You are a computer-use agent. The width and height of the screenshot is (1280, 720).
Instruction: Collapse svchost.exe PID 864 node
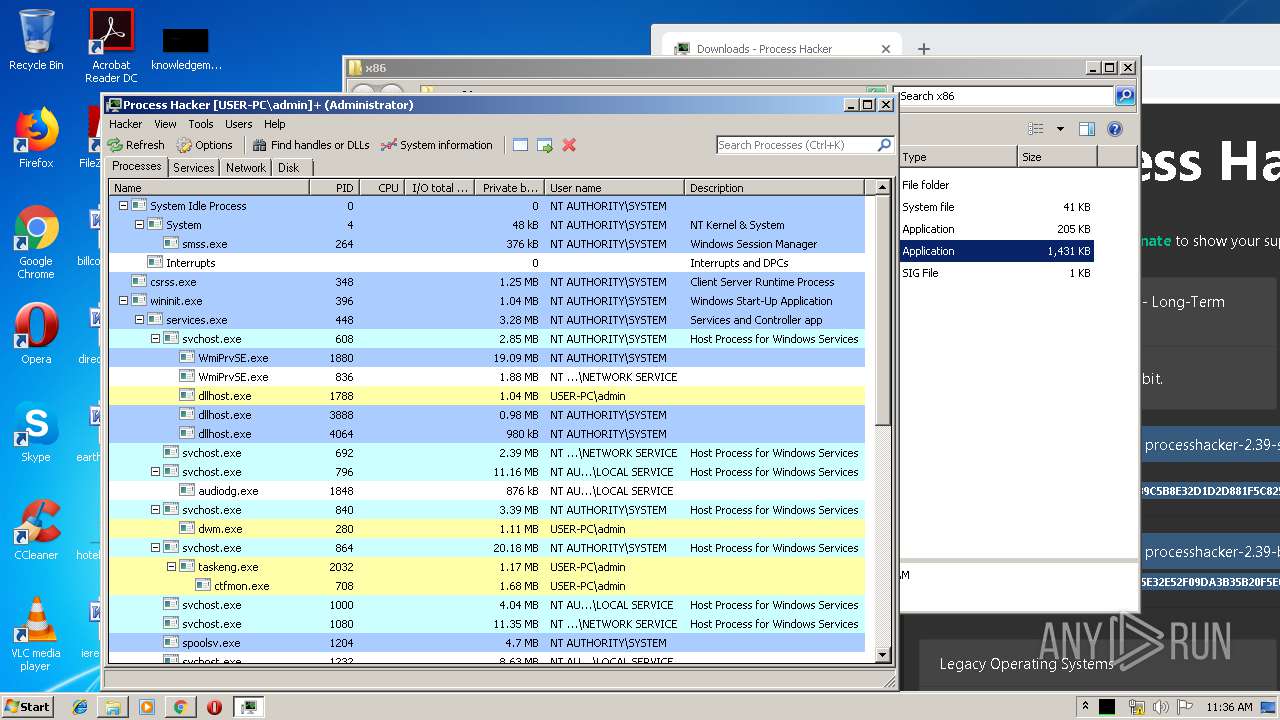click(x=155, y=548)
